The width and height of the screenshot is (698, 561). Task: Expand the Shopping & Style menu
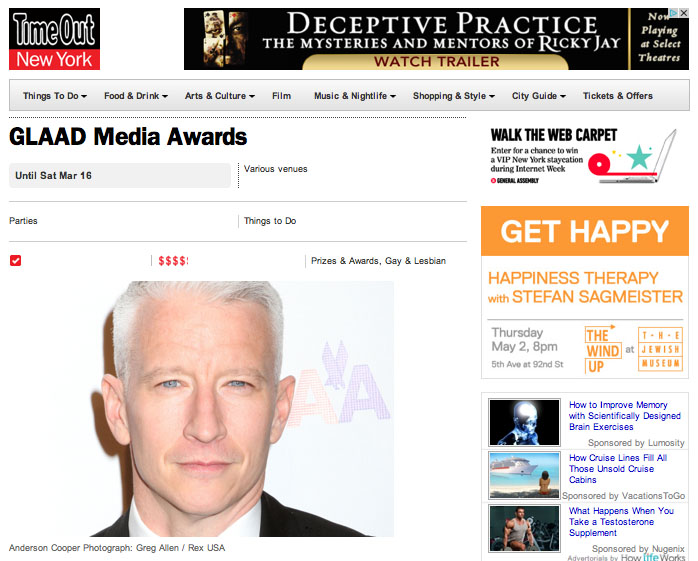coord(454,96)
